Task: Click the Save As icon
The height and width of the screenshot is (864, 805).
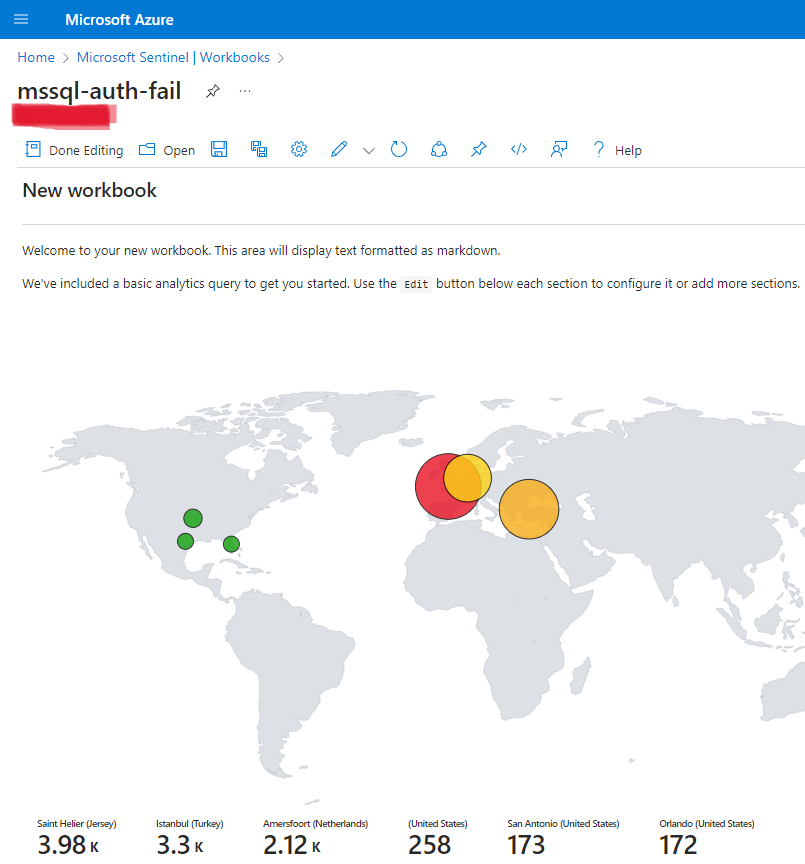Action: tap(259, 149)
